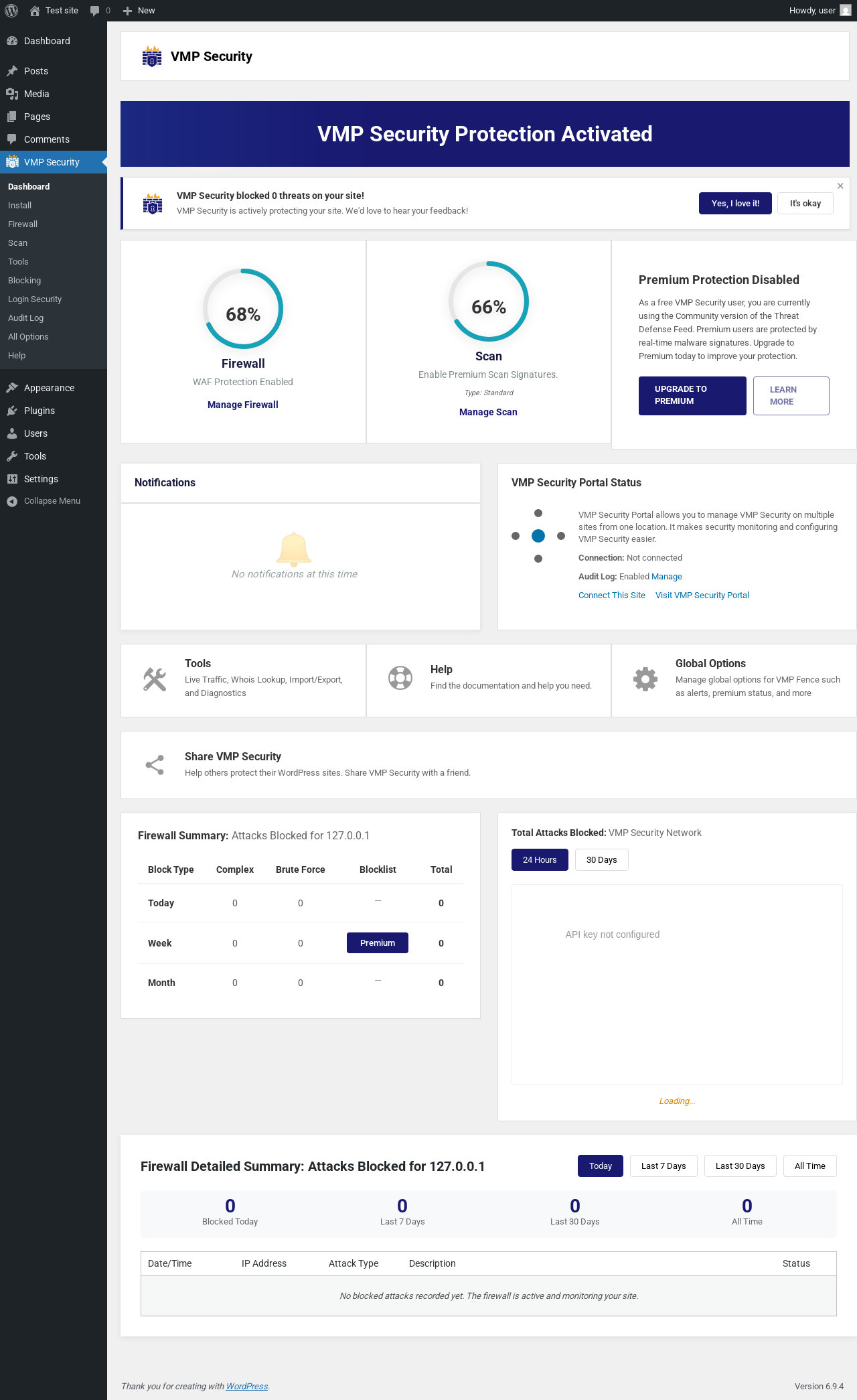The width and height of the screenshot is (857, 1400).
Task: Open the comments bubble icon in admin bar
Action: point(95,11)
